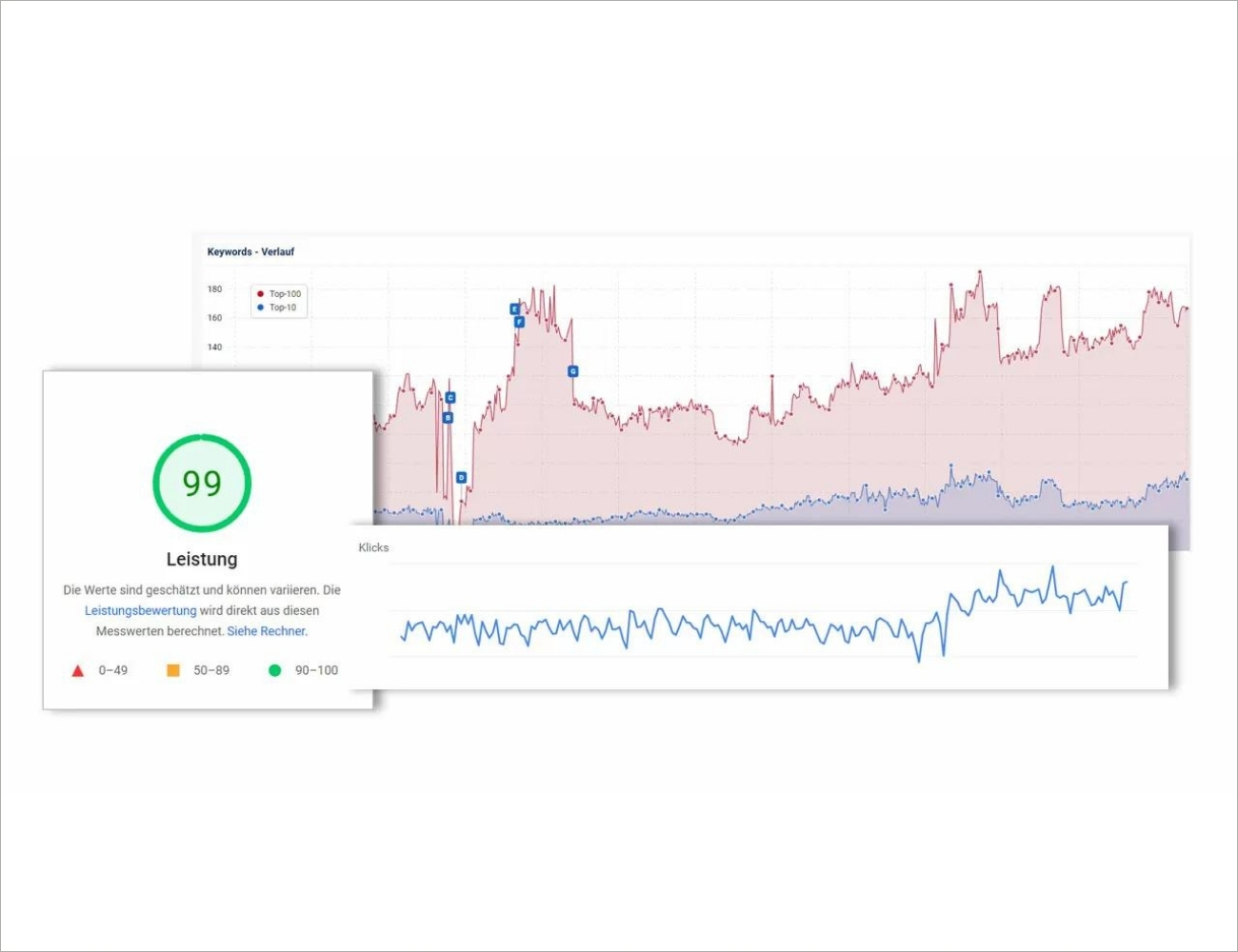Click the blue dot in Top-10 legend
This screenshot has height=952, width=1238.
pos(260,307)
